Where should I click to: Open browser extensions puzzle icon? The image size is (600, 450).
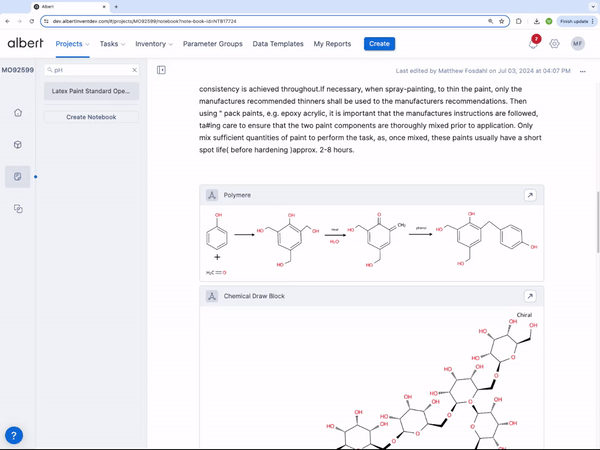pyautogui.click(x=518, y=21)
